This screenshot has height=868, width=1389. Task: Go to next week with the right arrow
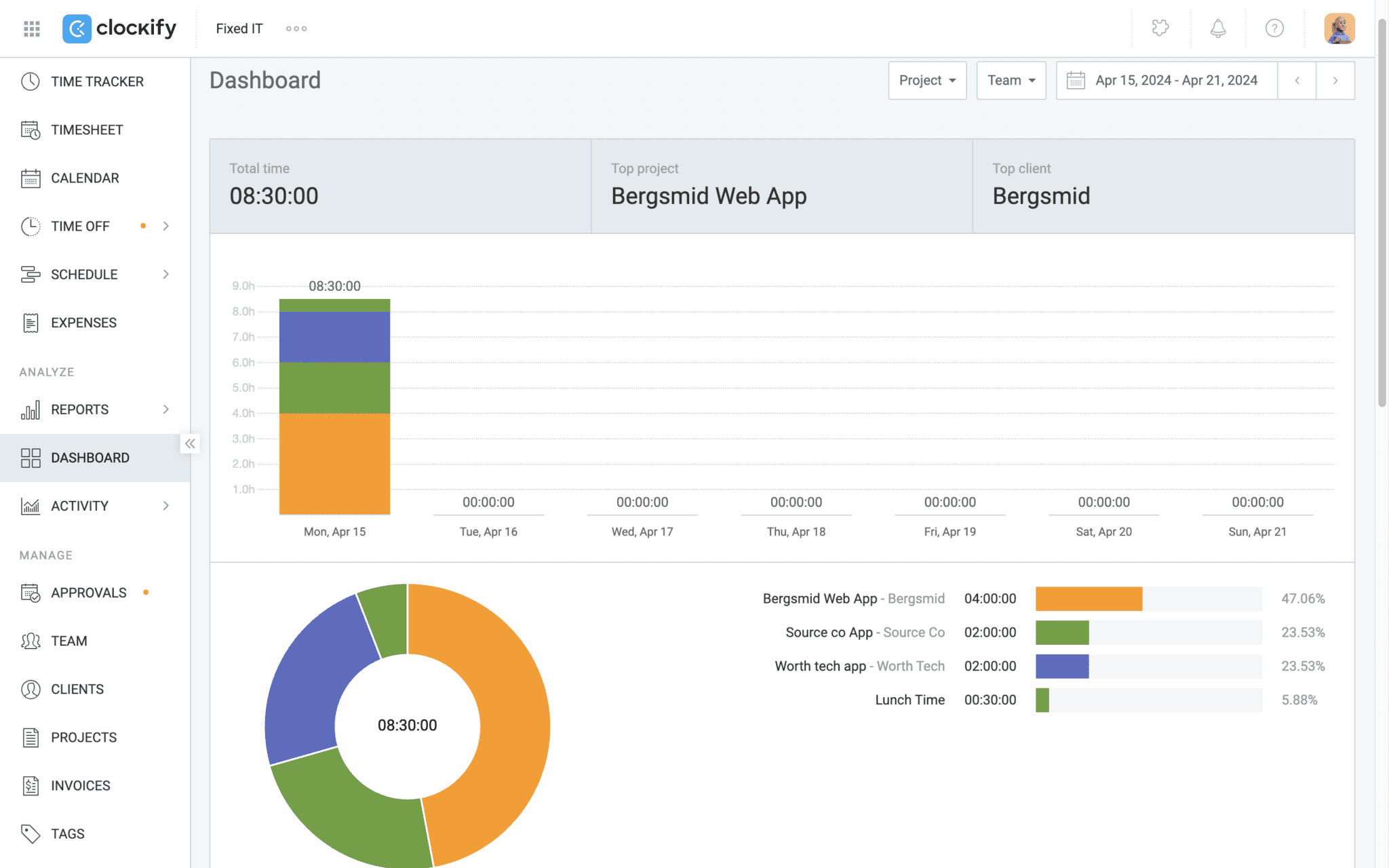1335,80
